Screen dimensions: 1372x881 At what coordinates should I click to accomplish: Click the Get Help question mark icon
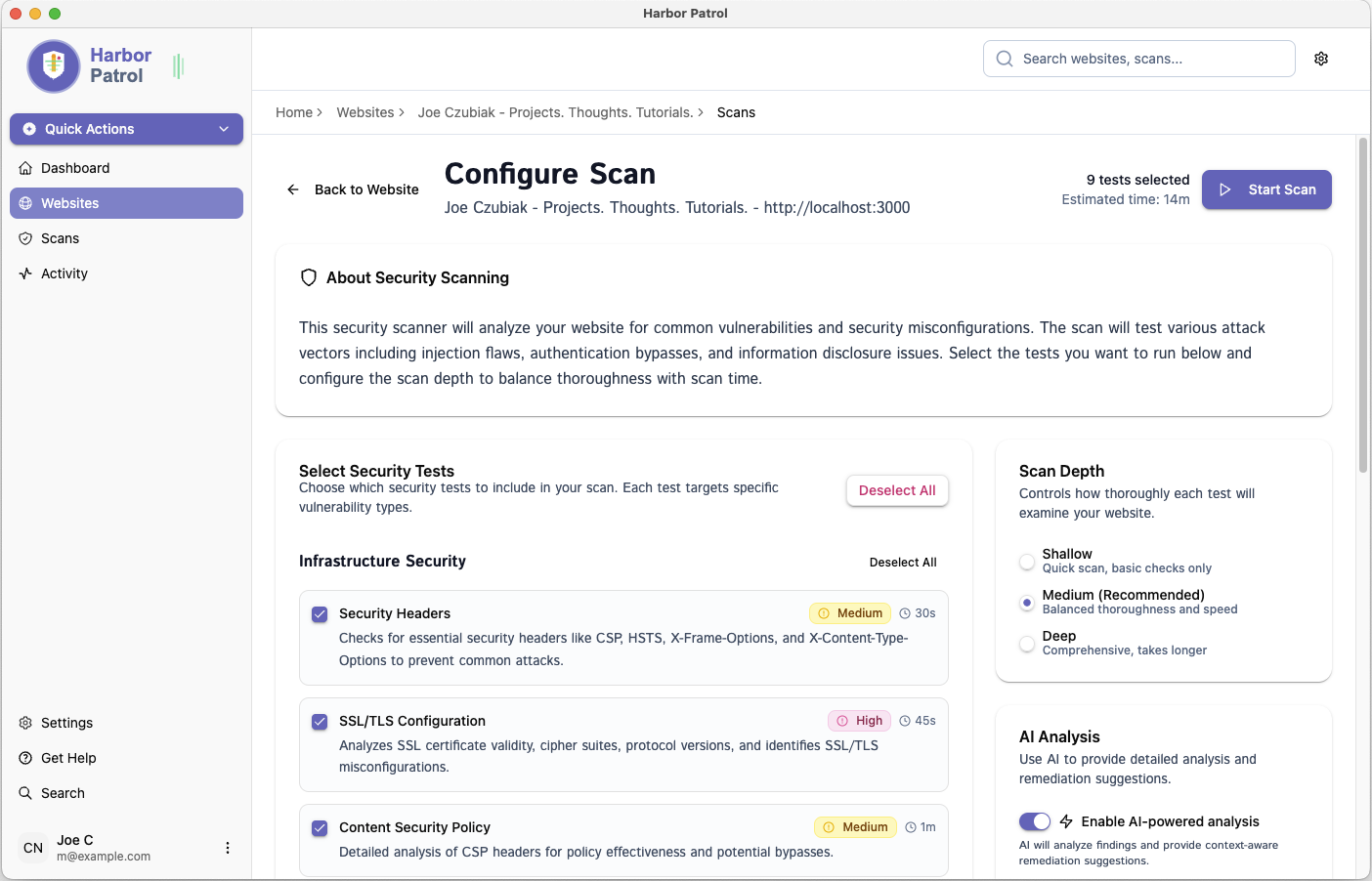[x=23, y=758]
